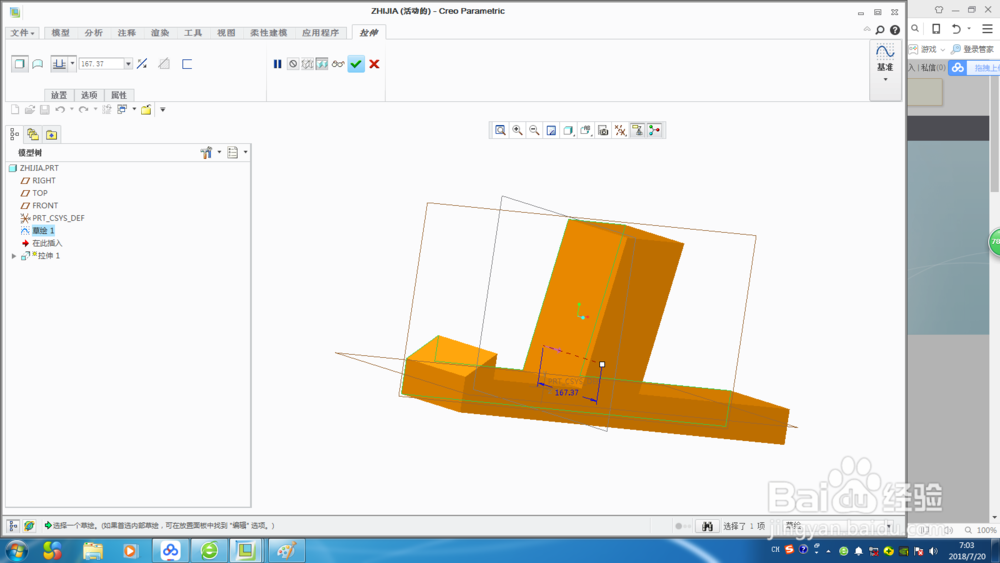Screen dimensions: 1000x563
Task: Toggle spin center display icon
Action: coord(654,130)
